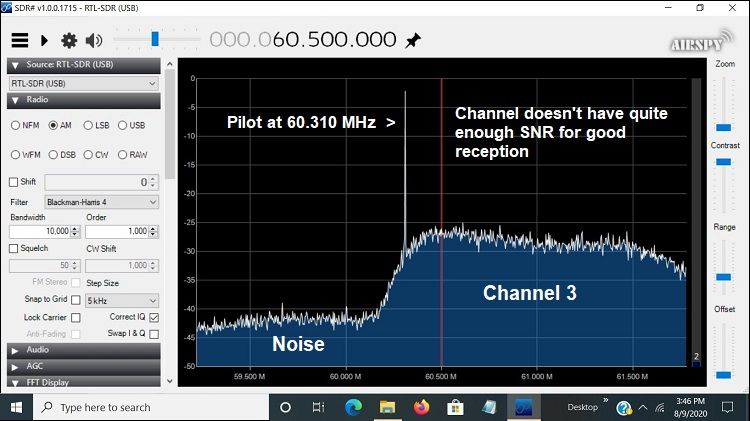Enable the Squelch checkbox
This screenshot has width=750, height=421.
pos(14,248)
